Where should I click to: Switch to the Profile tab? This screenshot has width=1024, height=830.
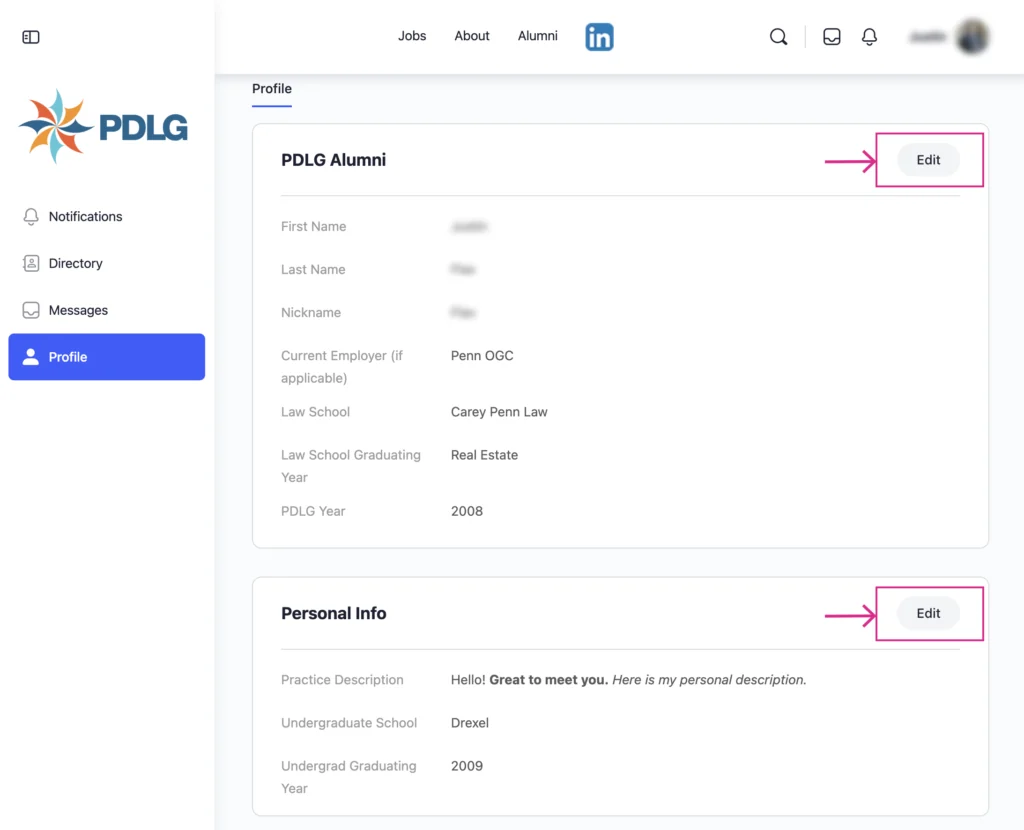tap(271, 88)
